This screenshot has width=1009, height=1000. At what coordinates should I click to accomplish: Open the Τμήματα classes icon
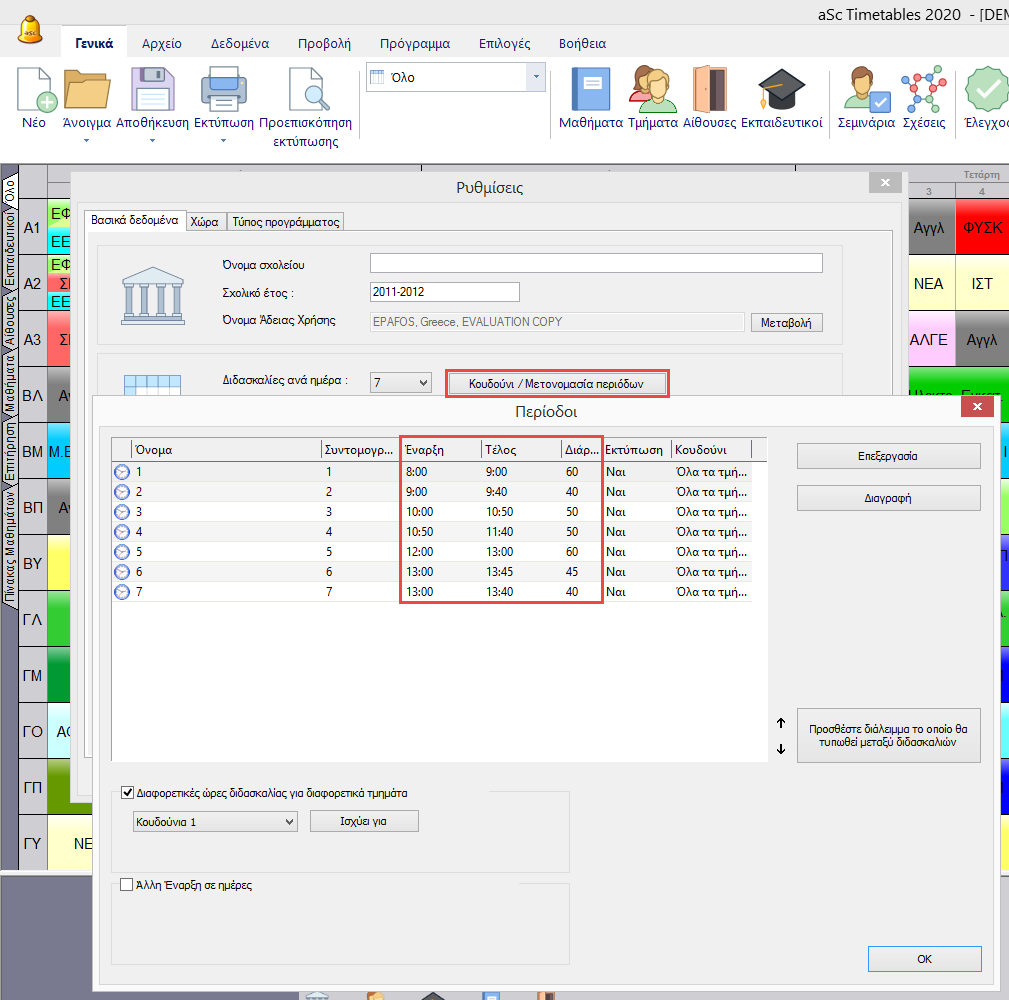(x=653, y=90)
